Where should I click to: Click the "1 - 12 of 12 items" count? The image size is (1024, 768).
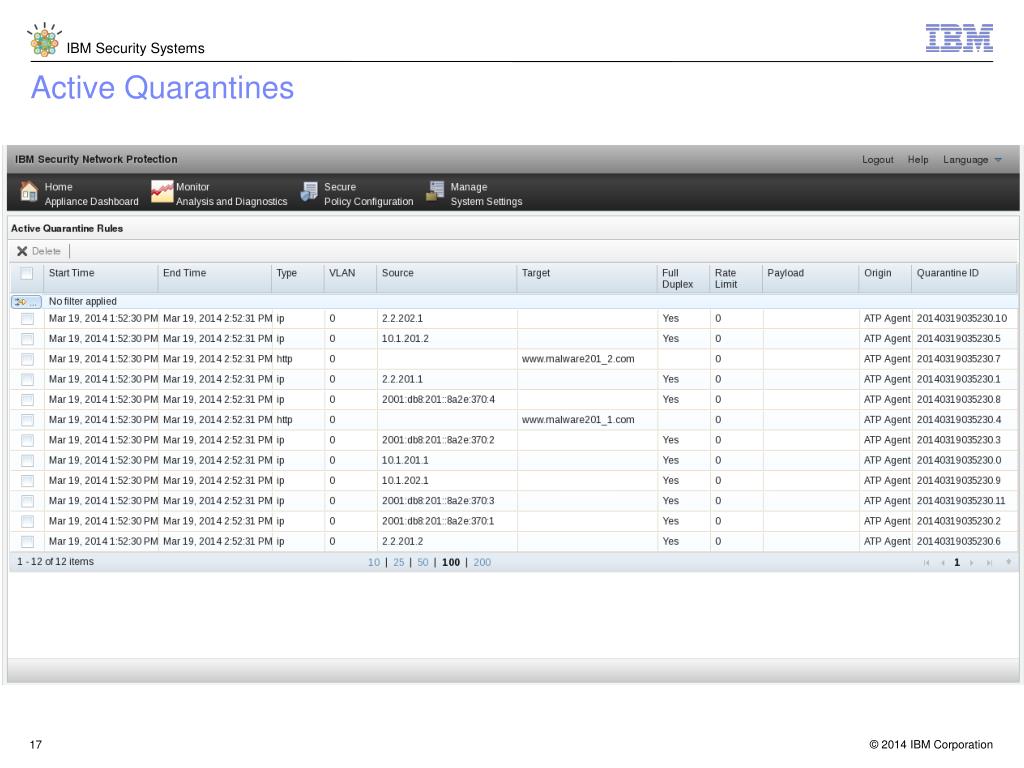click(56, 562)
